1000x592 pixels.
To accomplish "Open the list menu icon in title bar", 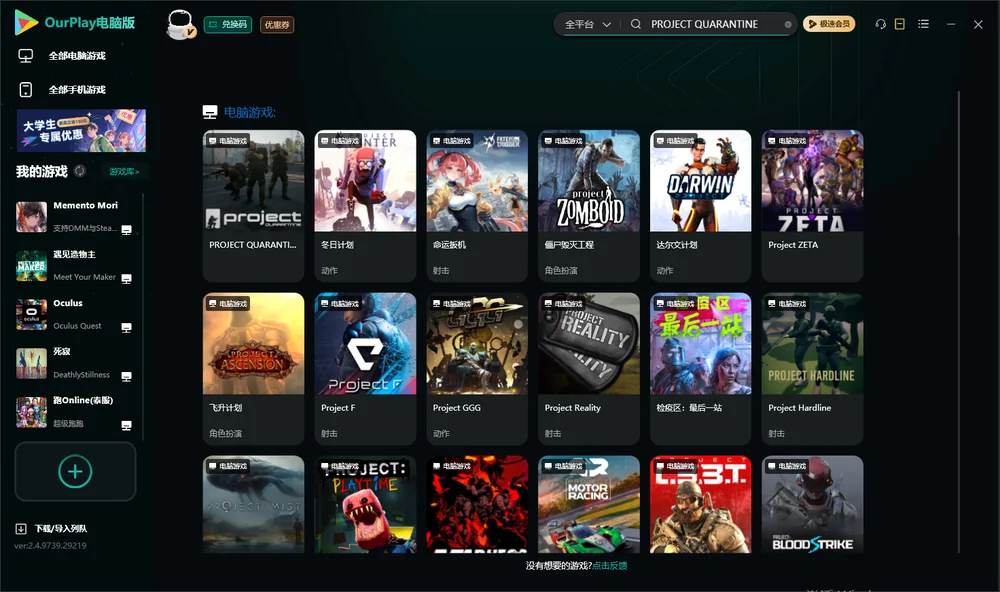I will (x=923, y=24).
